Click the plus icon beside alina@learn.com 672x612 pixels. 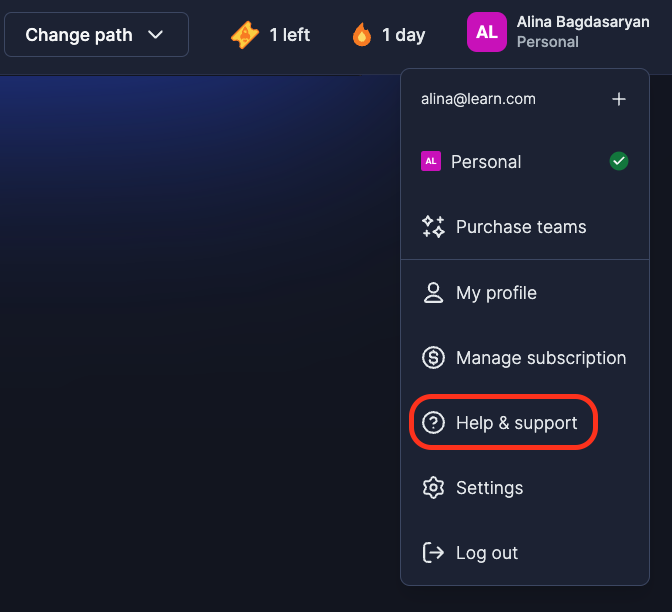point(619,99)
